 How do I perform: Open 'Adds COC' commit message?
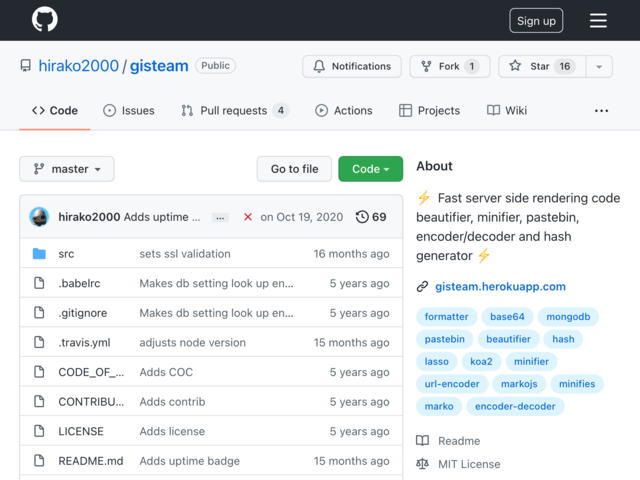click(166, 372)
